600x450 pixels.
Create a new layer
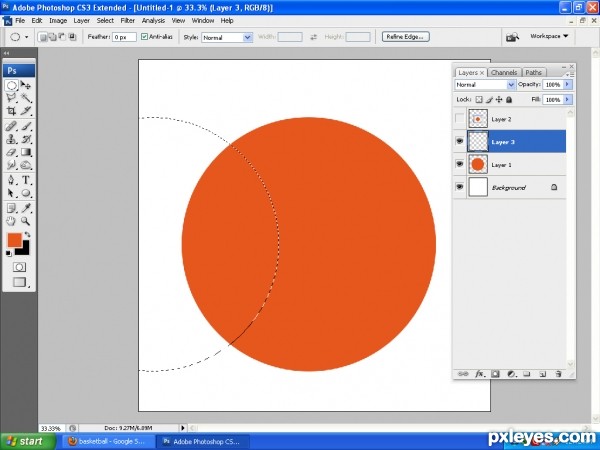542,374
